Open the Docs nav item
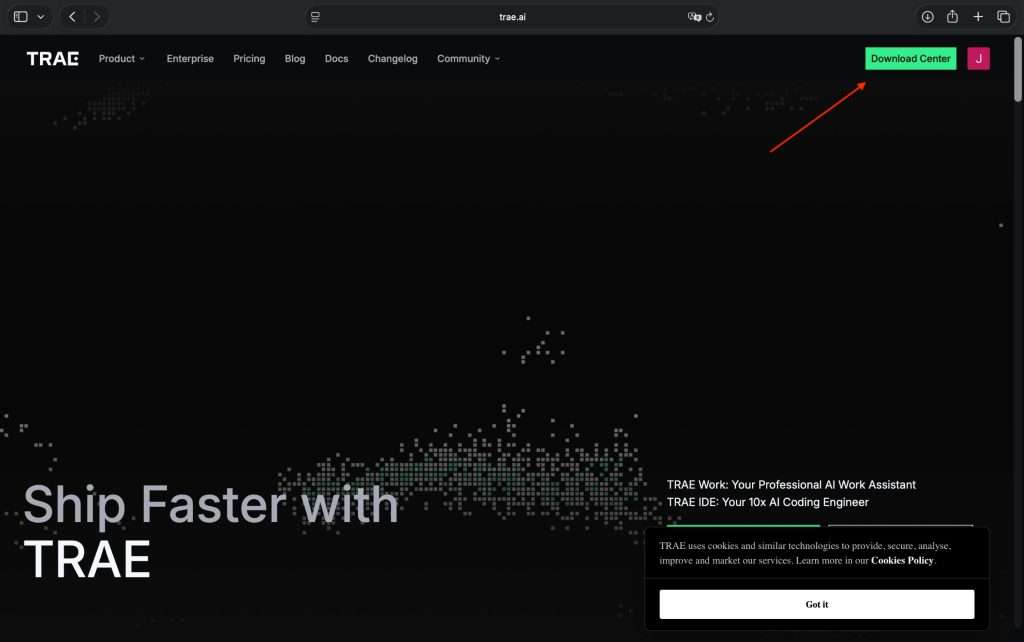 [x=336, y=59]
